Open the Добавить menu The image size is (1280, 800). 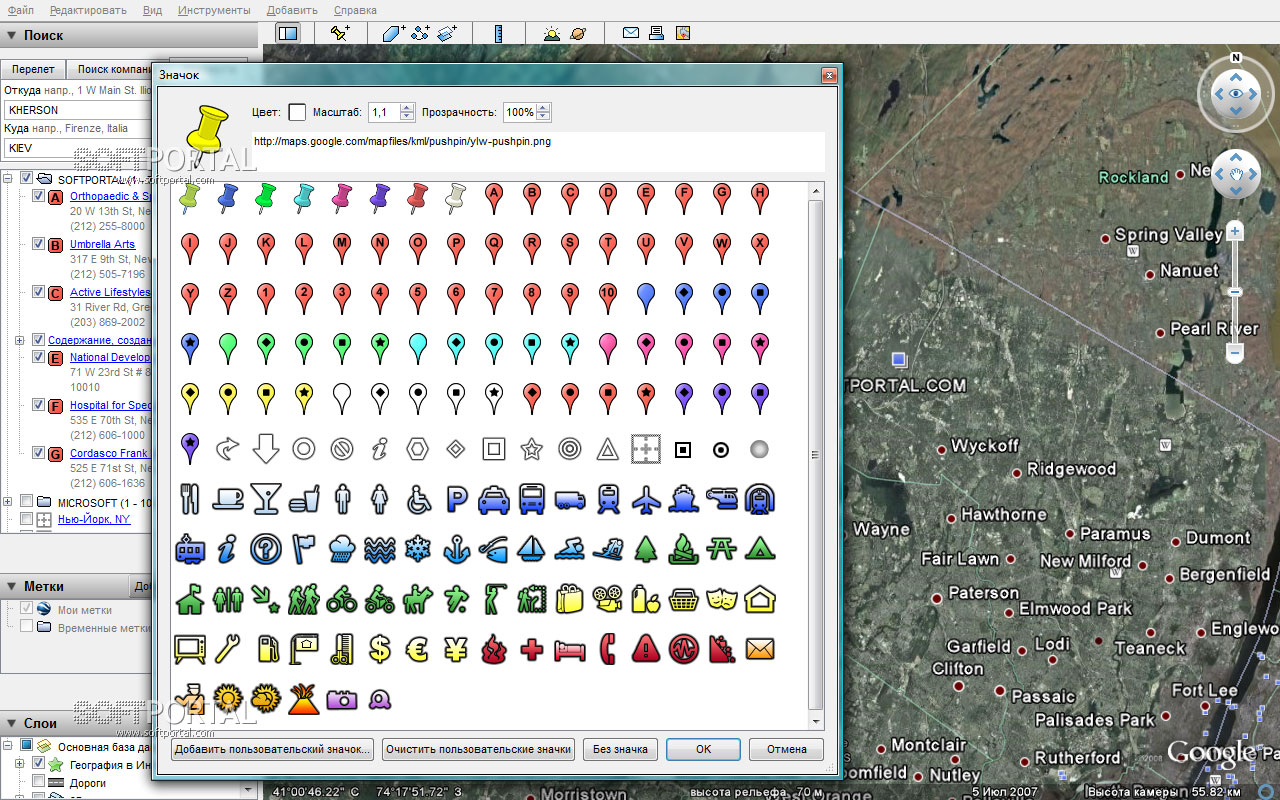292,10
